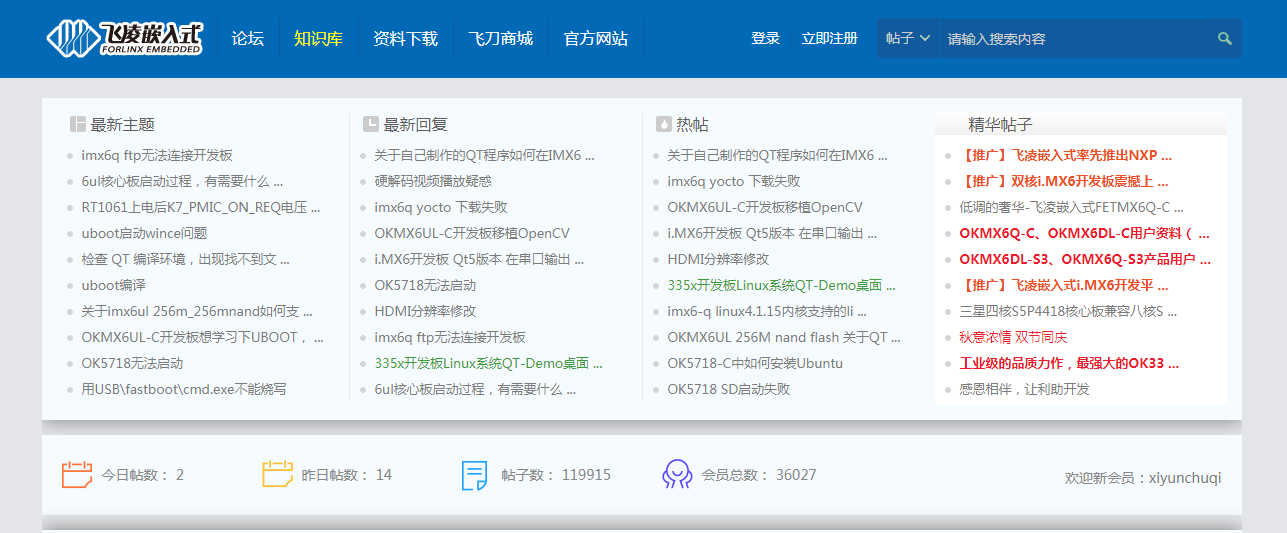Image resolution: width=1287 pixels, height=533 pixels.
Task: Open OK5718无法启动 in 最新回复 column
Action: pyautogui.click(x=425, y=285)
